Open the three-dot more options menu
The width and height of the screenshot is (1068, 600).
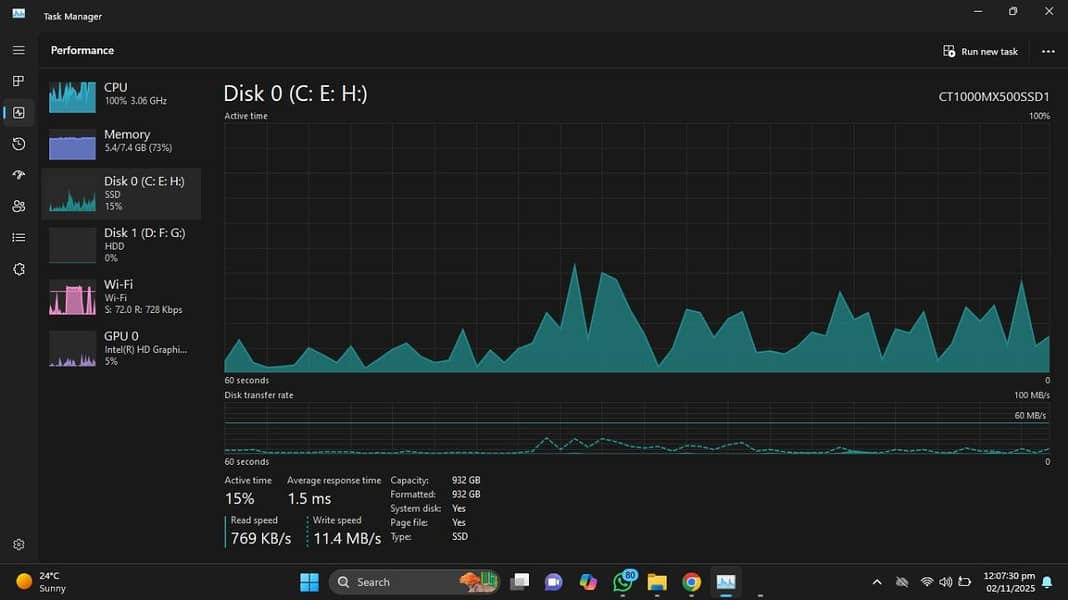click(1048, 50)
